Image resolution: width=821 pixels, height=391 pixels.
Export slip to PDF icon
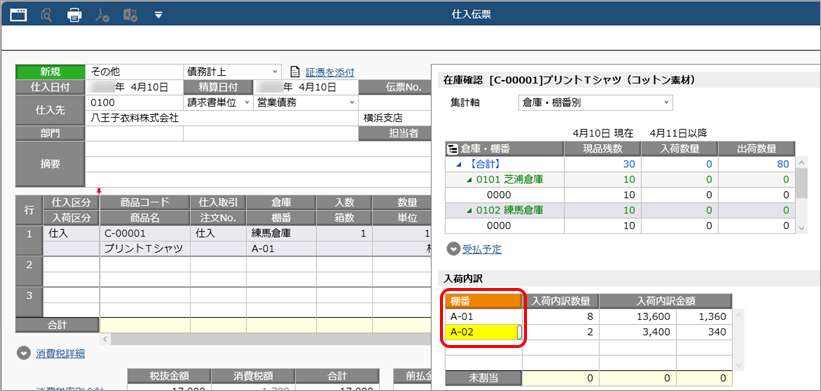(x=102, y=15)
